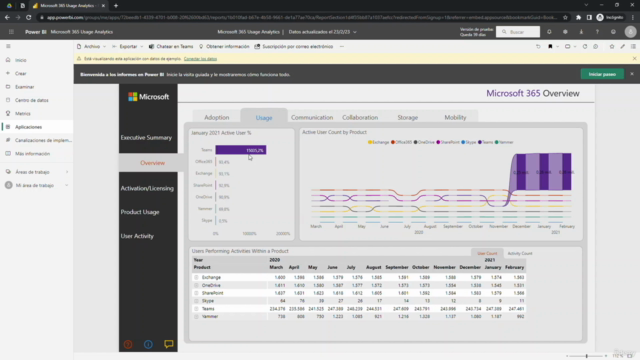Expand Mi área de trabajo chevron
640x360 pixels.
tap(67, 185)
